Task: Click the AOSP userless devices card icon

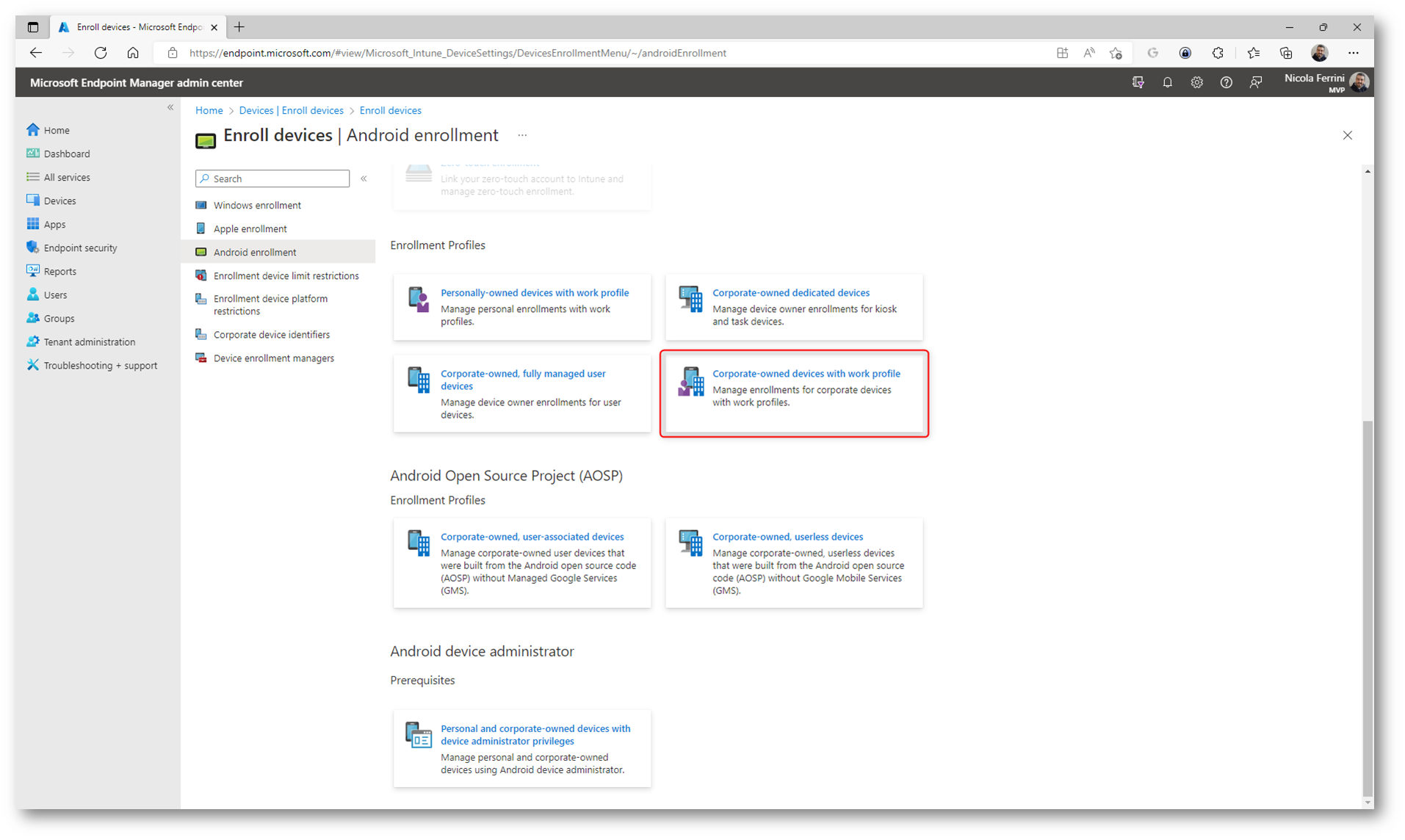Action: pos(690,543)
